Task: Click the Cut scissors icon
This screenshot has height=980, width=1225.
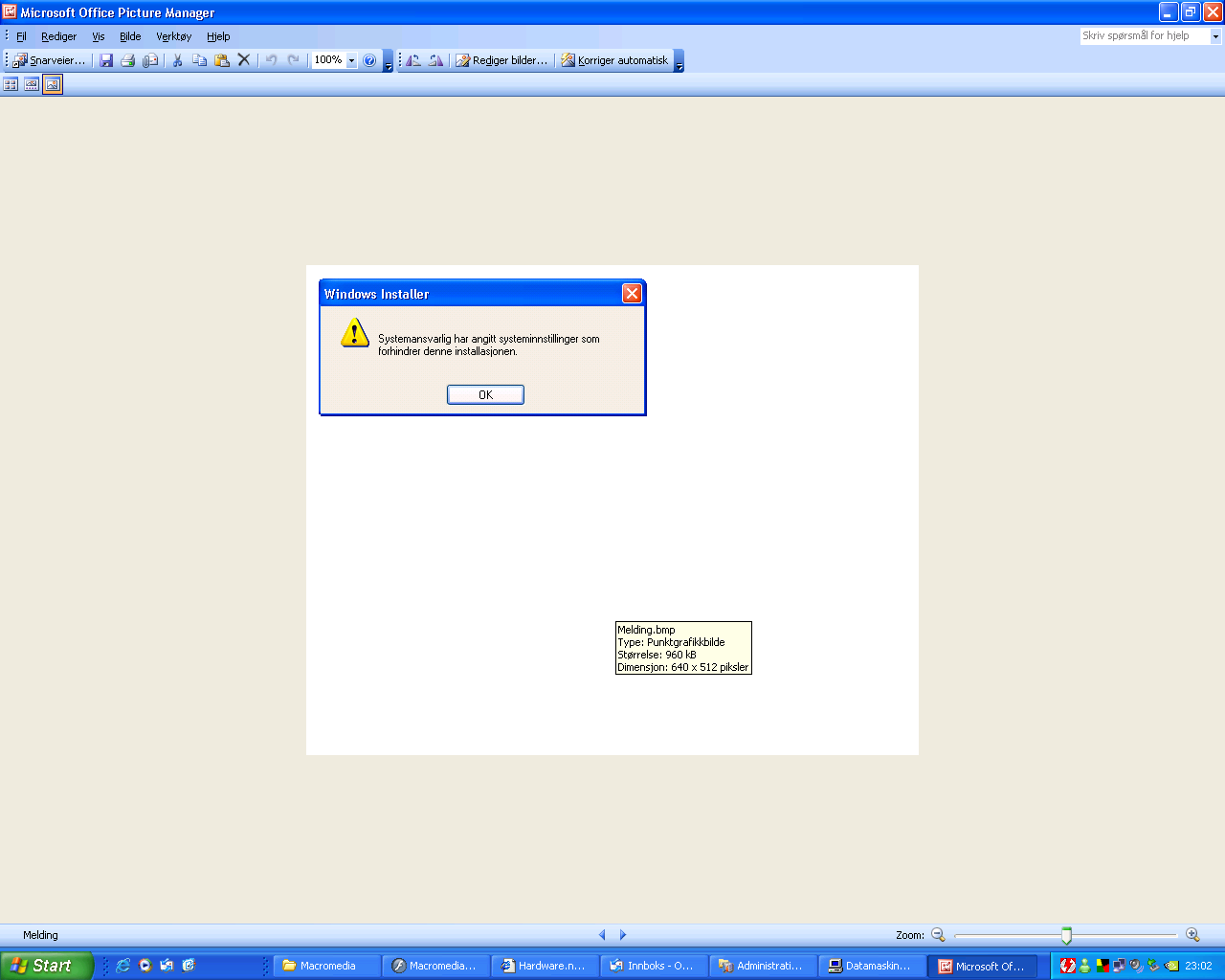Action: point(177,60)
